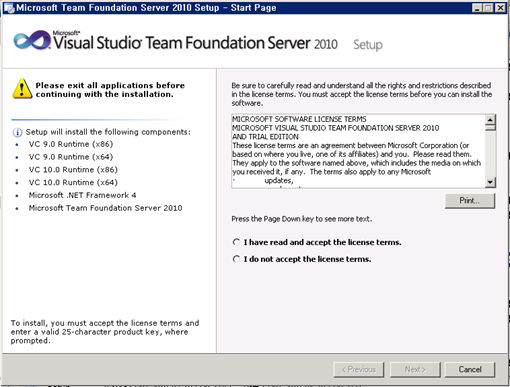Screen dimensions: 510x387
Task: Click the Visual Studio infinity logo
Action: [x=32, y=41]
